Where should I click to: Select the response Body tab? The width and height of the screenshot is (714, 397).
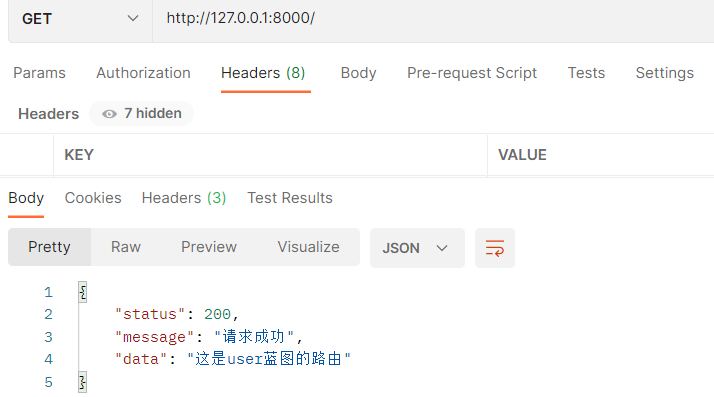(26, 198)
